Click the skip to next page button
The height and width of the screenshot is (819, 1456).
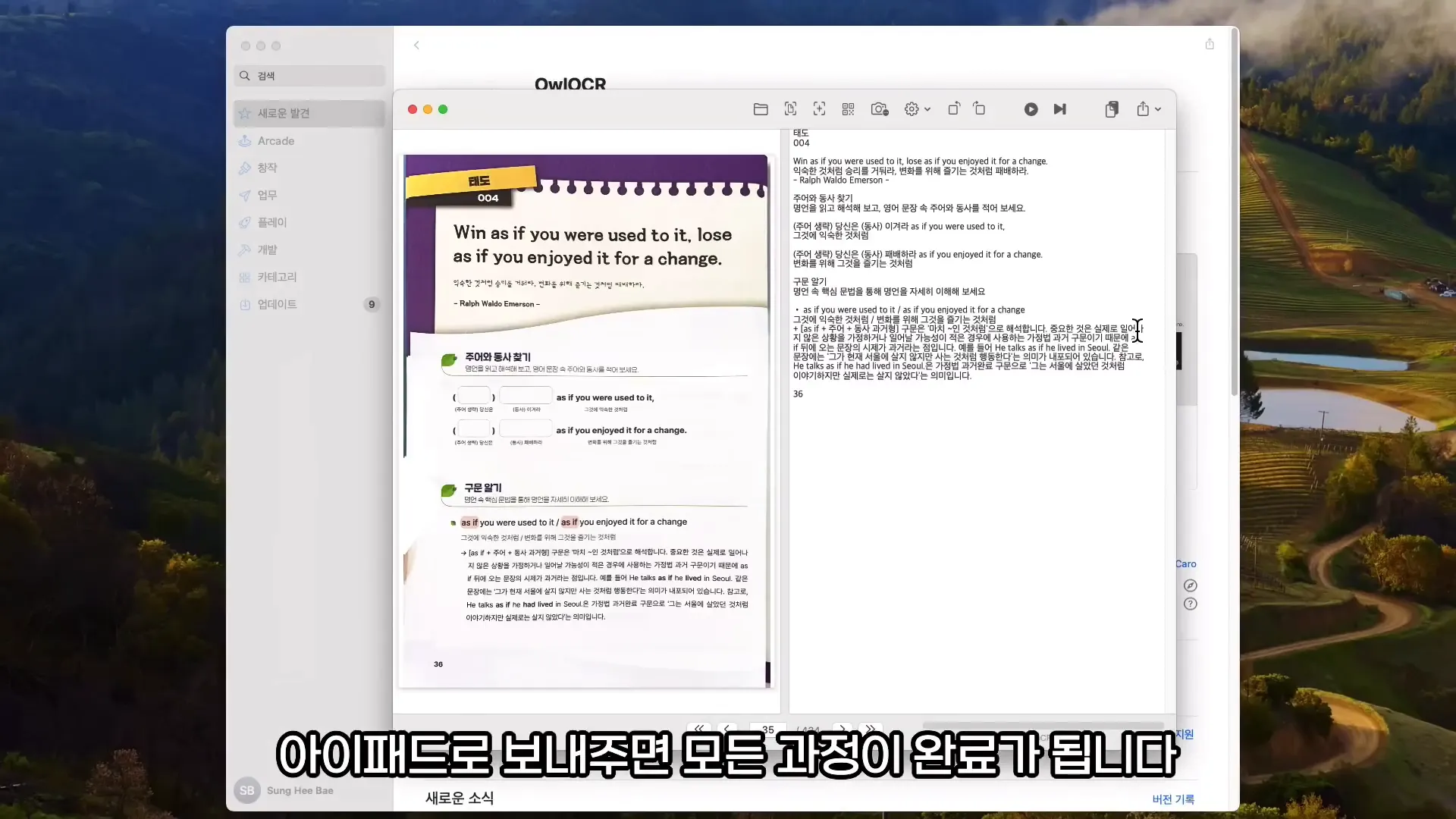[1060, 109]
